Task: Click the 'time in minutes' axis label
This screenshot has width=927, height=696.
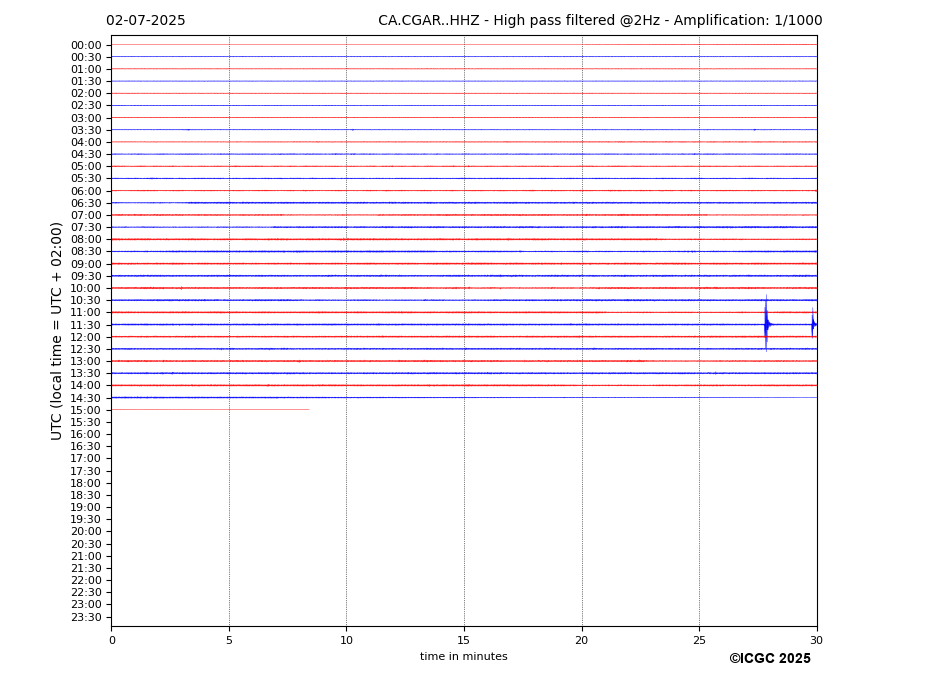Action: 464,656
